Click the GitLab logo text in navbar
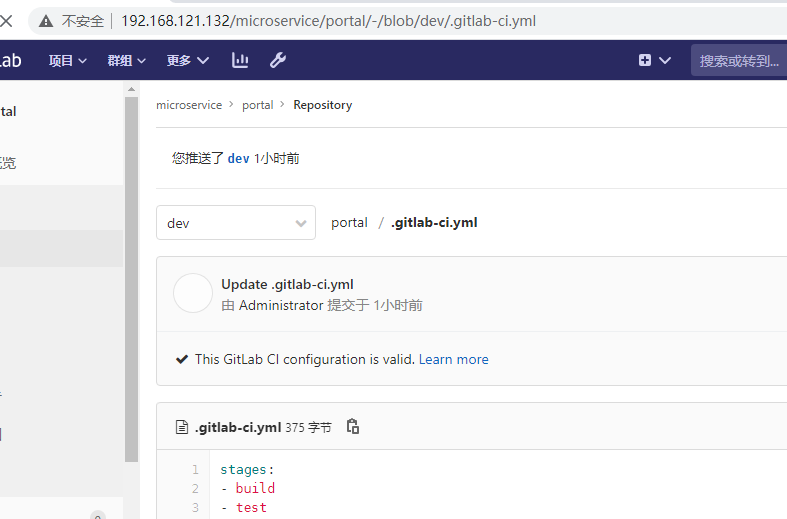Screen dimensions: 787x519 click(x=11, y=60)
